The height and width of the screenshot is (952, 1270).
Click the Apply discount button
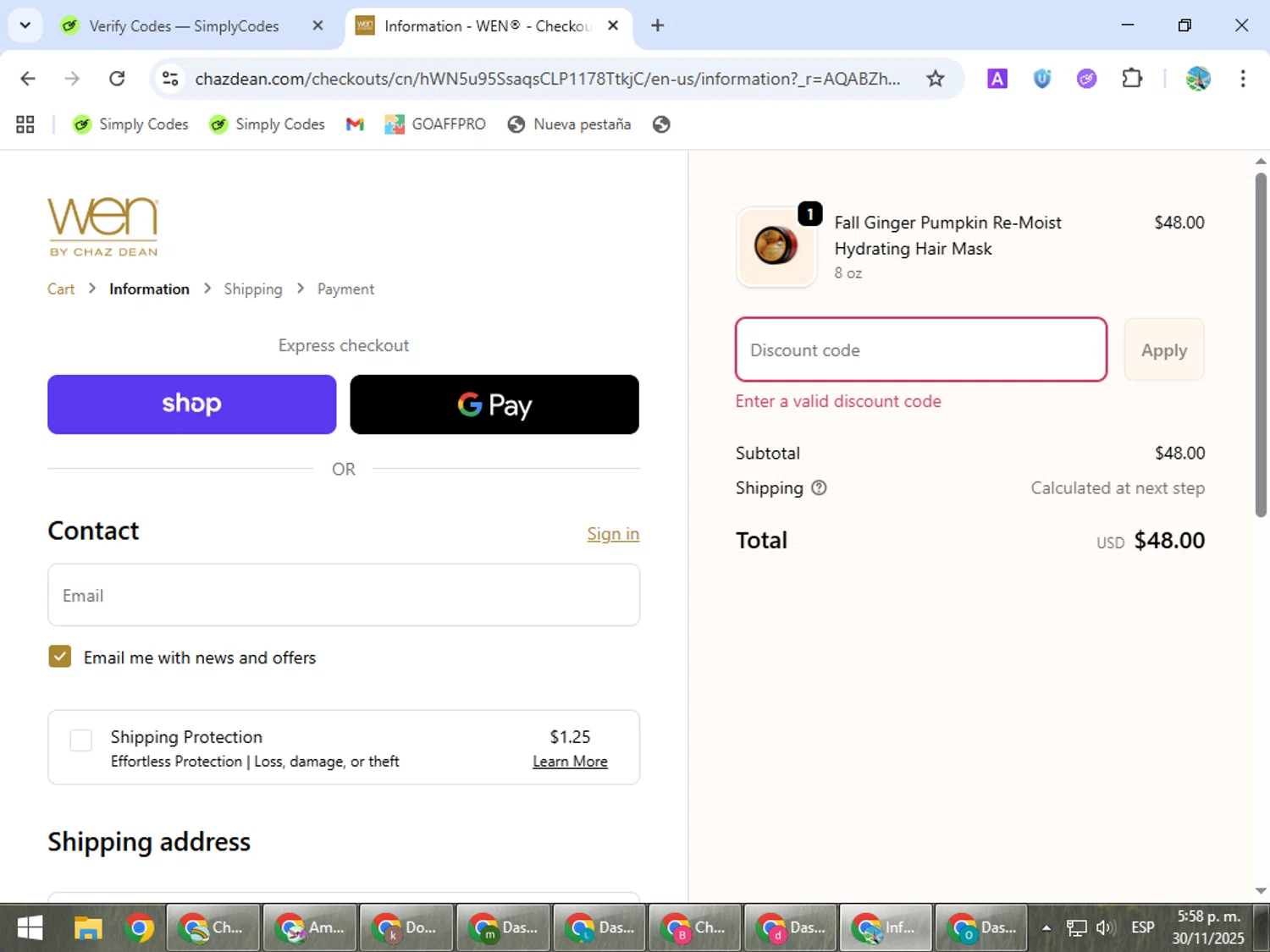[1164, 349]
